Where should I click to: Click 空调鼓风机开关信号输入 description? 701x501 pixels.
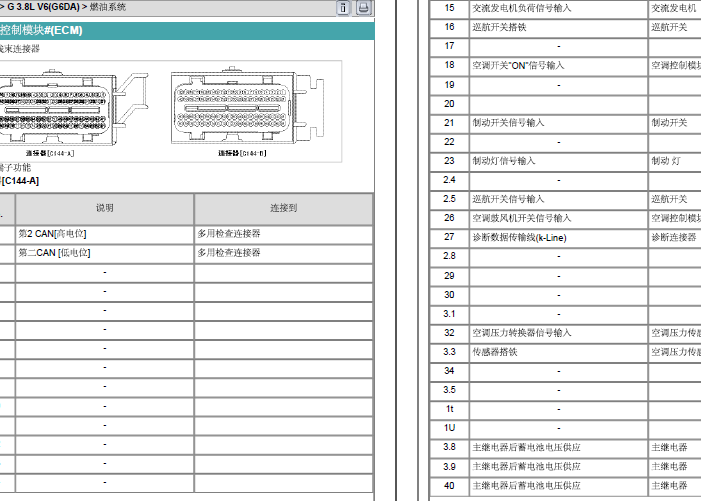[x=522, y=219]
